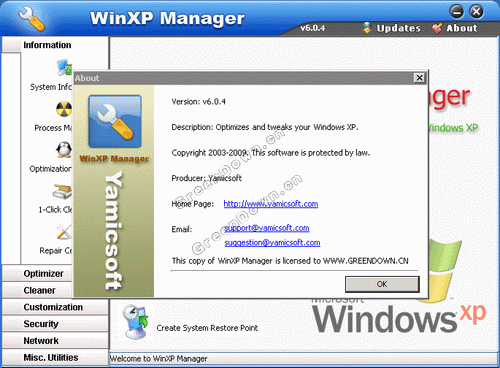Viewport: 500px width, 368px height.
Task: Click the Version: v6.0.4 text
Action: click(199, 102)
